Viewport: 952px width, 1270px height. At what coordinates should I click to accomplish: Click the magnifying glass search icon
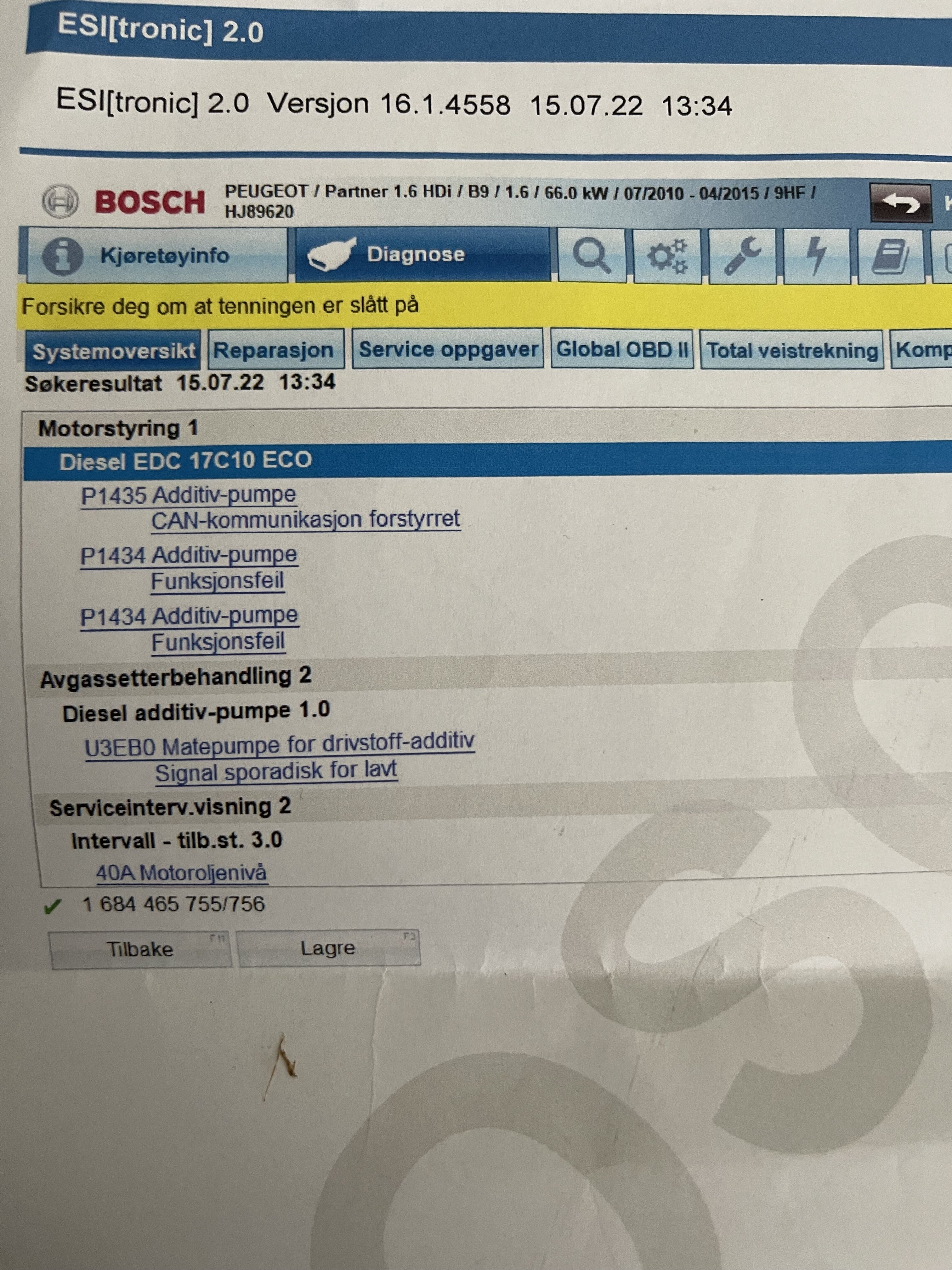click(x=592, y=255)
